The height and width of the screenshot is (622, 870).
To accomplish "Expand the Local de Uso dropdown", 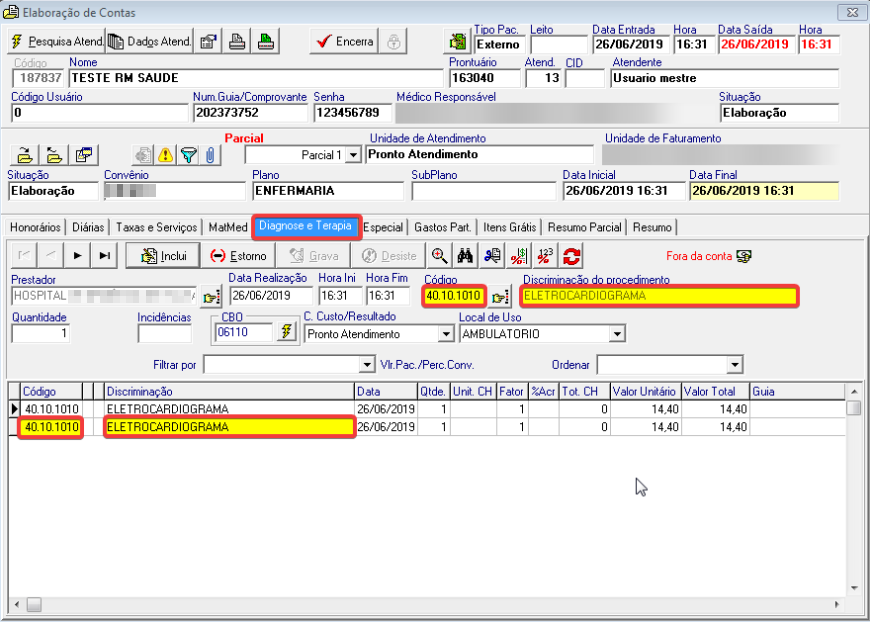I will pos(617,334).
